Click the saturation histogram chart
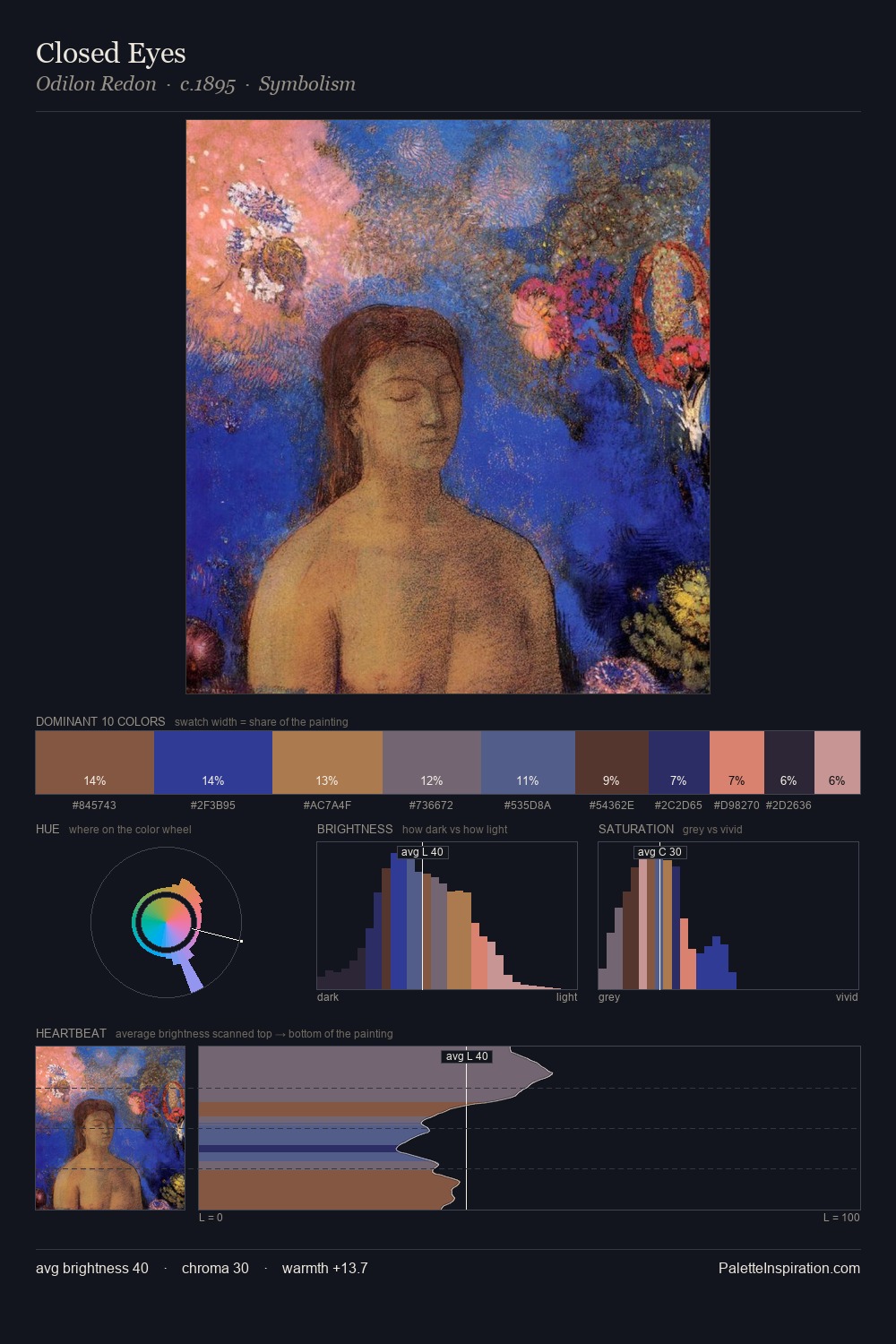 click(x=728, y=916)
